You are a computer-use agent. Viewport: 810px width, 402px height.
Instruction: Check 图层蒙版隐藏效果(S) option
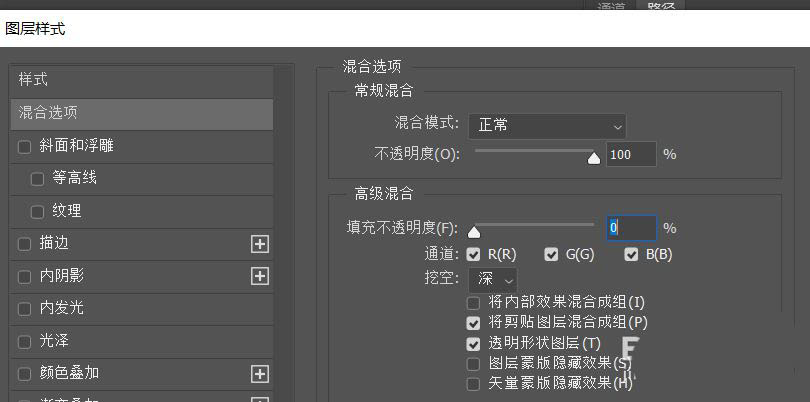pyautogui.click(x=473, y=364)
